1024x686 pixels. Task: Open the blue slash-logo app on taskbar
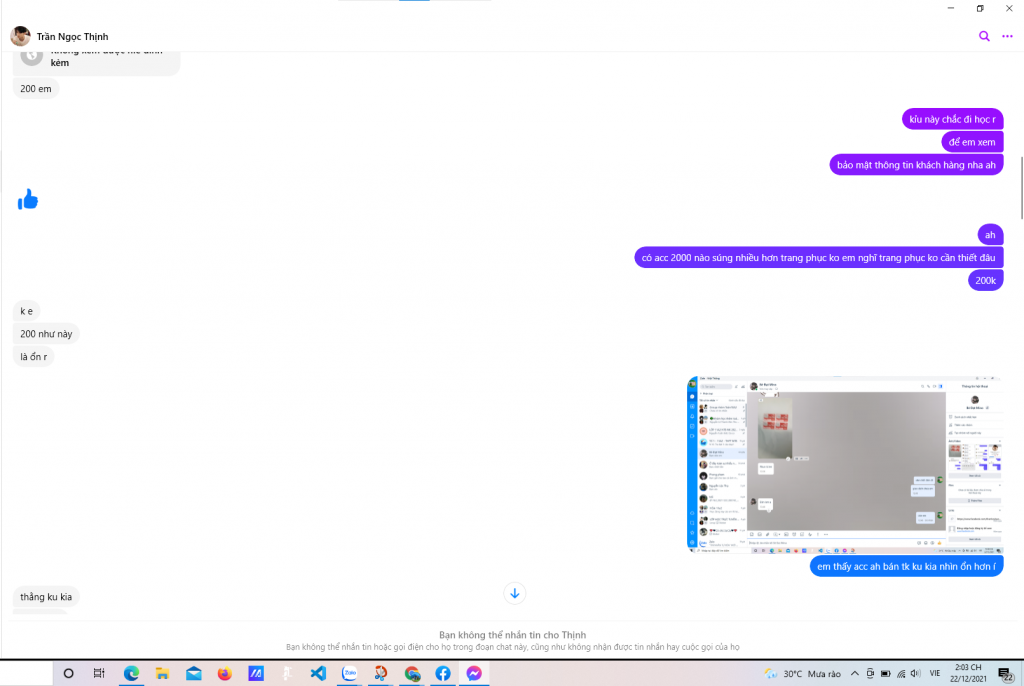pos(256,673)
